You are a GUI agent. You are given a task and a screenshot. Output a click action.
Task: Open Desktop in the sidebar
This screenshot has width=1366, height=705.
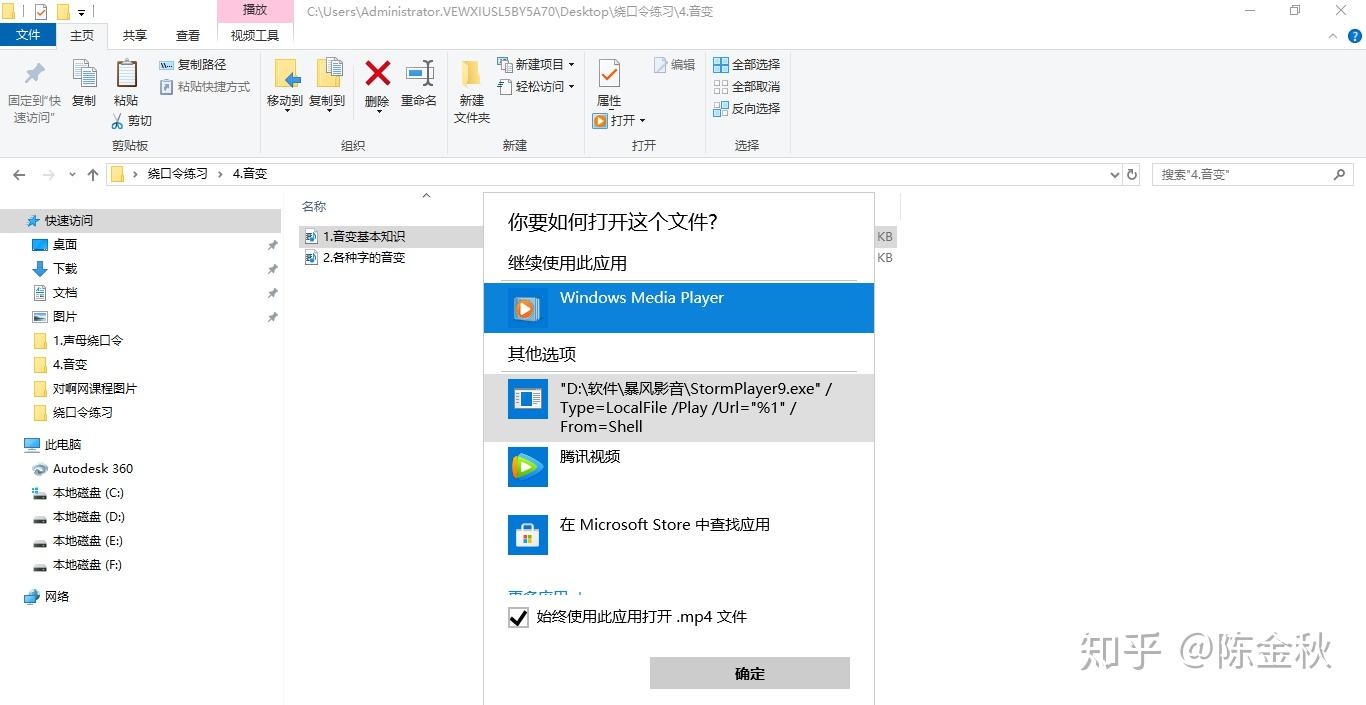pos(65,245)
